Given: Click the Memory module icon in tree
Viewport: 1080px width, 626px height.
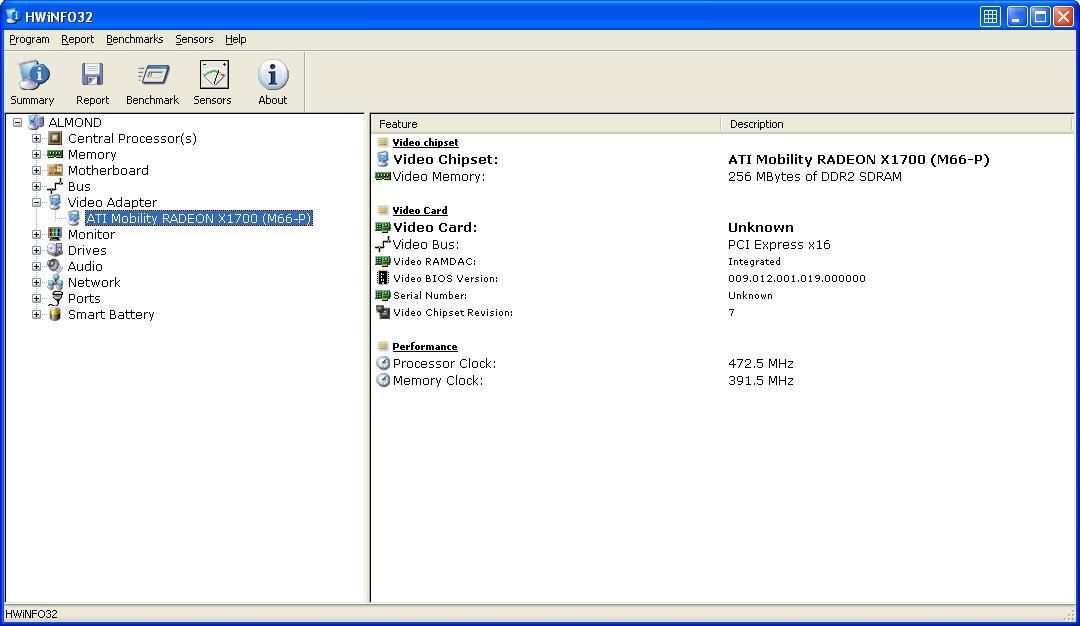Looking at the screenshot, I should coord(55,154).
